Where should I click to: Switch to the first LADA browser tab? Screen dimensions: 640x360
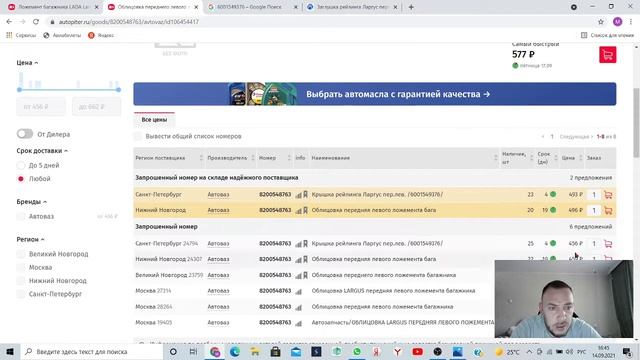coord(53,7)
